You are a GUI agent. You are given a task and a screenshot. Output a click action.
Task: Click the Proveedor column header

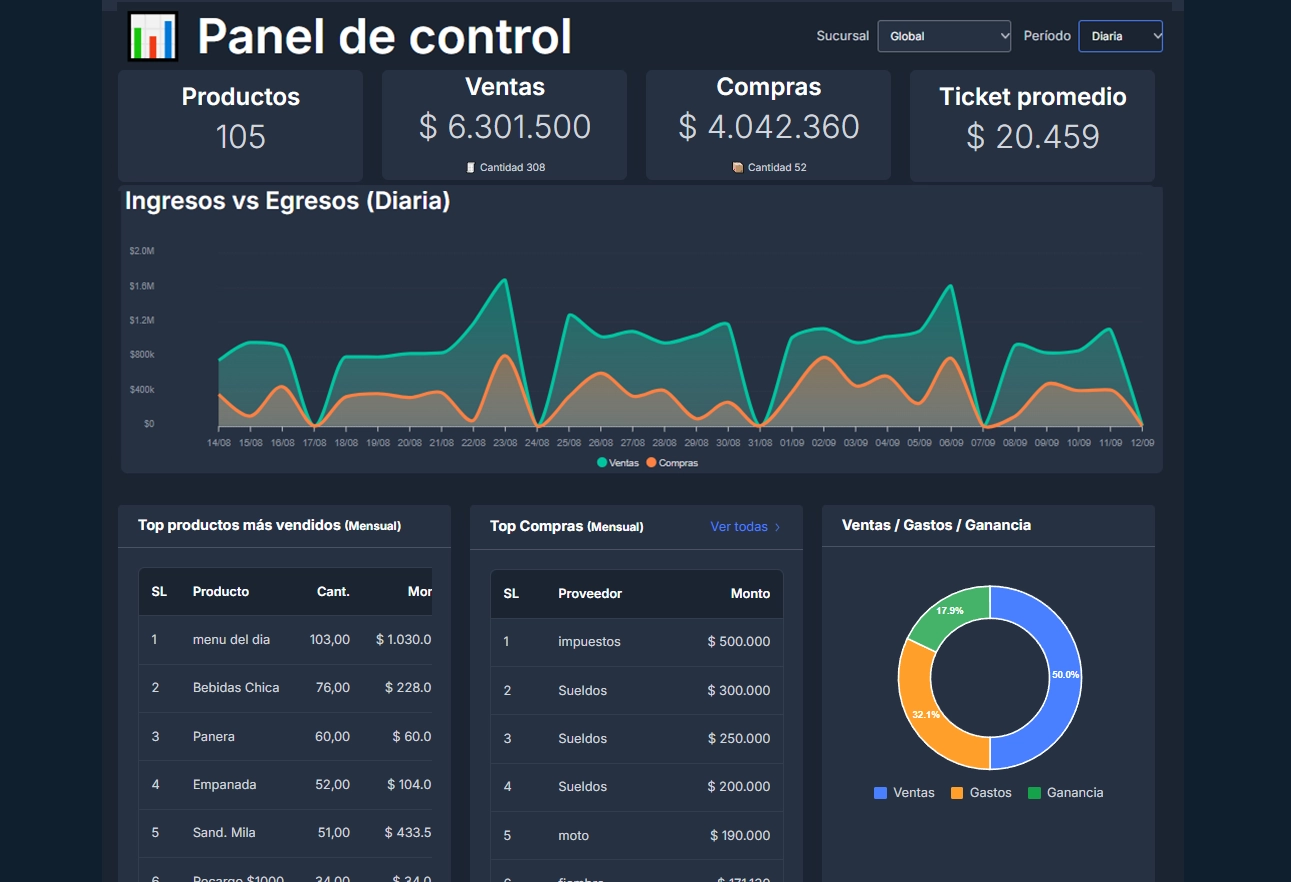(x=590, y=594)
